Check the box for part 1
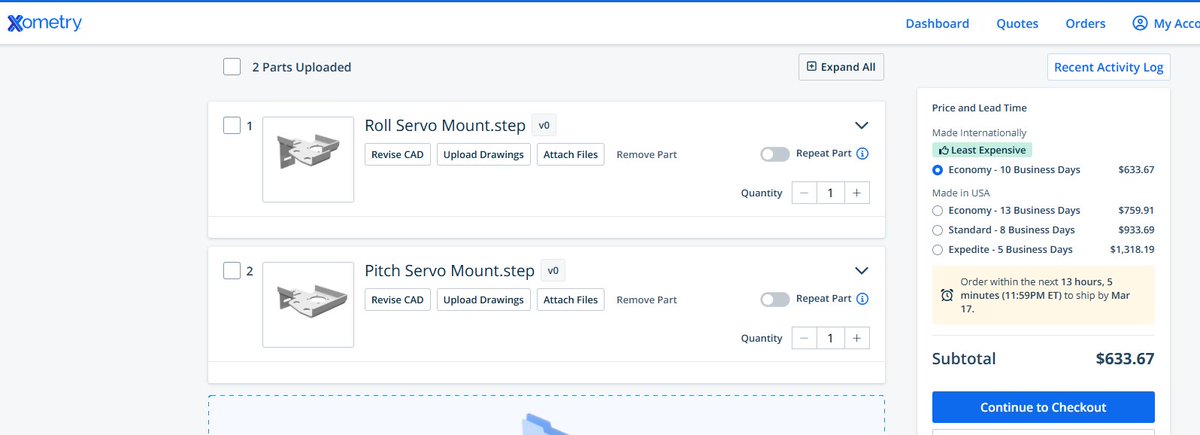This screenshot has height=435, width=1200. point(232,125)
